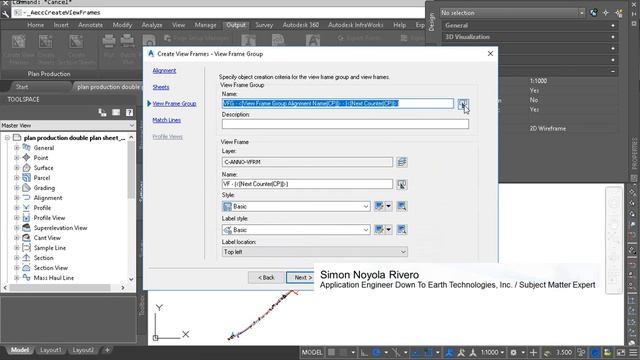This screenshot has width=640, height=360.
Task: Click customization menu icon at status bar end
Action: [x=633, y=352]
